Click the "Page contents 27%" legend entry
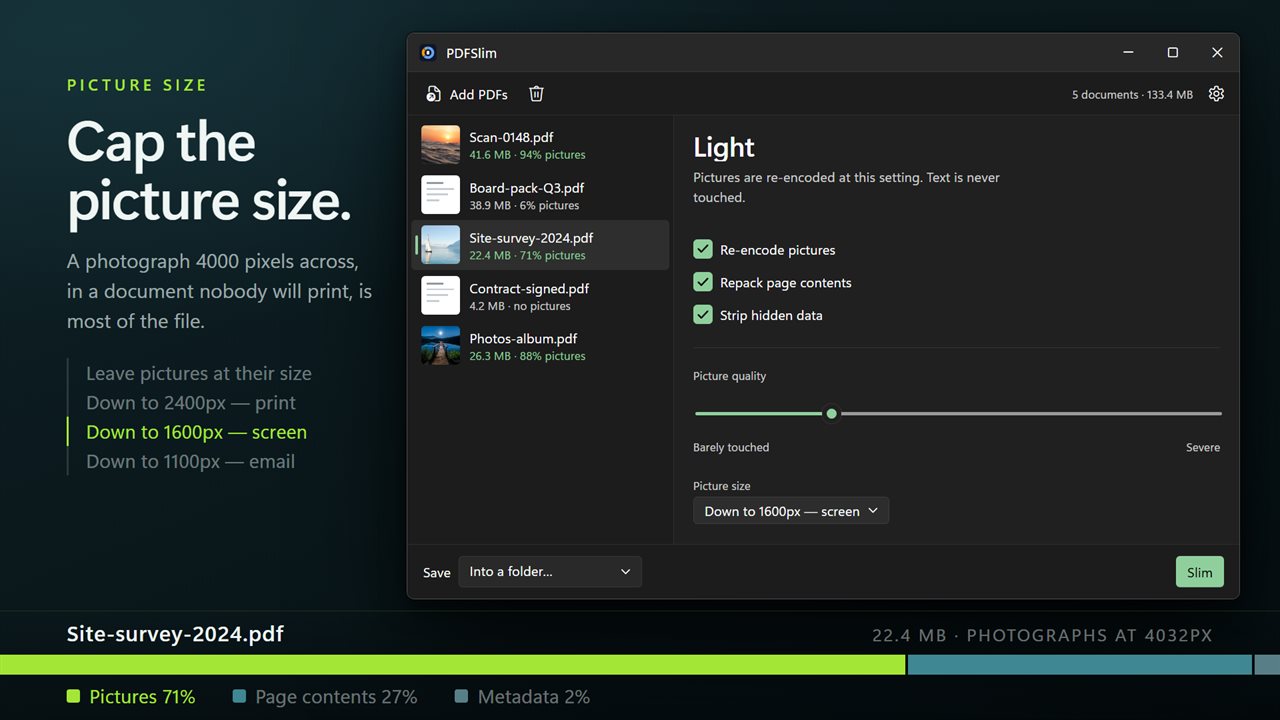Screen dimensions: 1280x720 325,697
